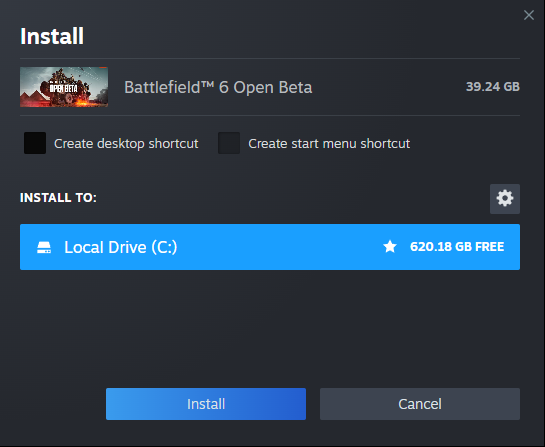Click the INSTALL TO: section label
The image size is (545, 447).
point(58,198)
